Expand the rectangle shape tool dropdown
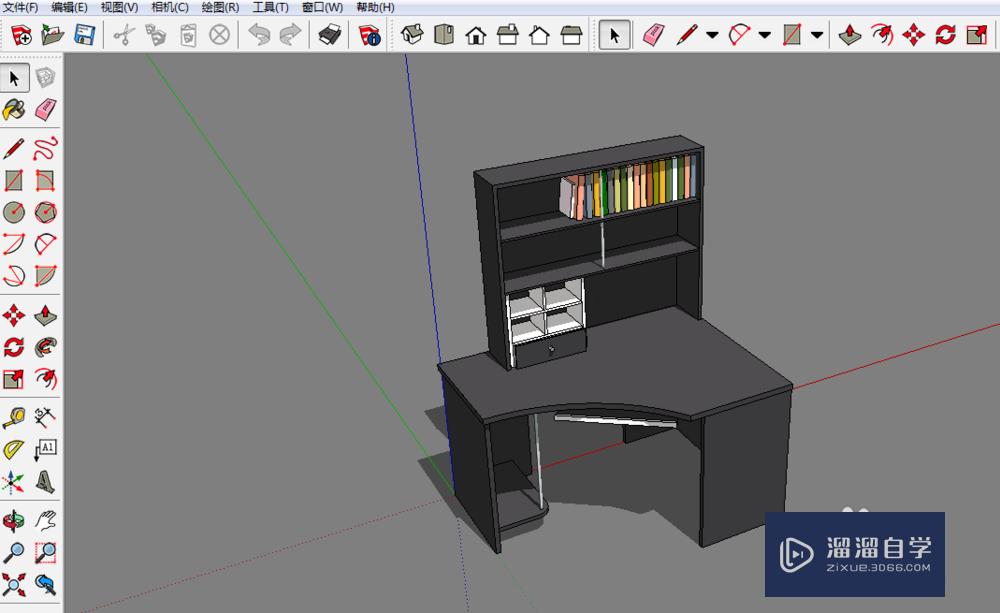This screenshot has height=613, width=1000. 817,36
